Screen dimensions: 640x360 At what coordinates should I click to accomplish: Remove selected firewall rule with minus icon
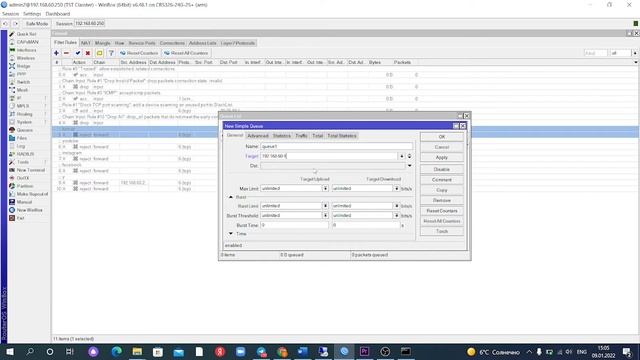66,53
